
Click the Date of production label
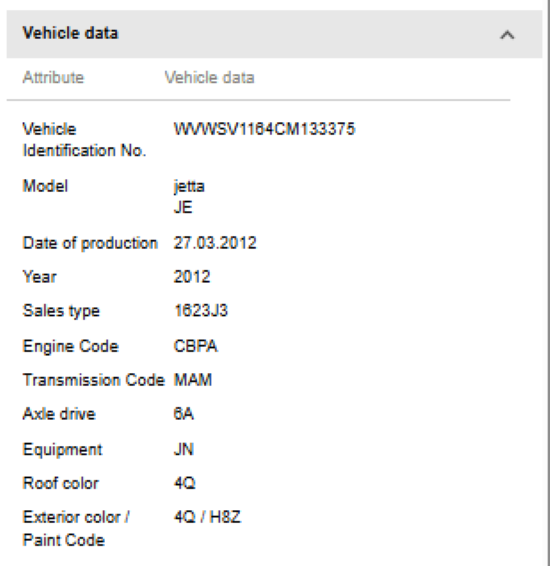pos(90,243)
